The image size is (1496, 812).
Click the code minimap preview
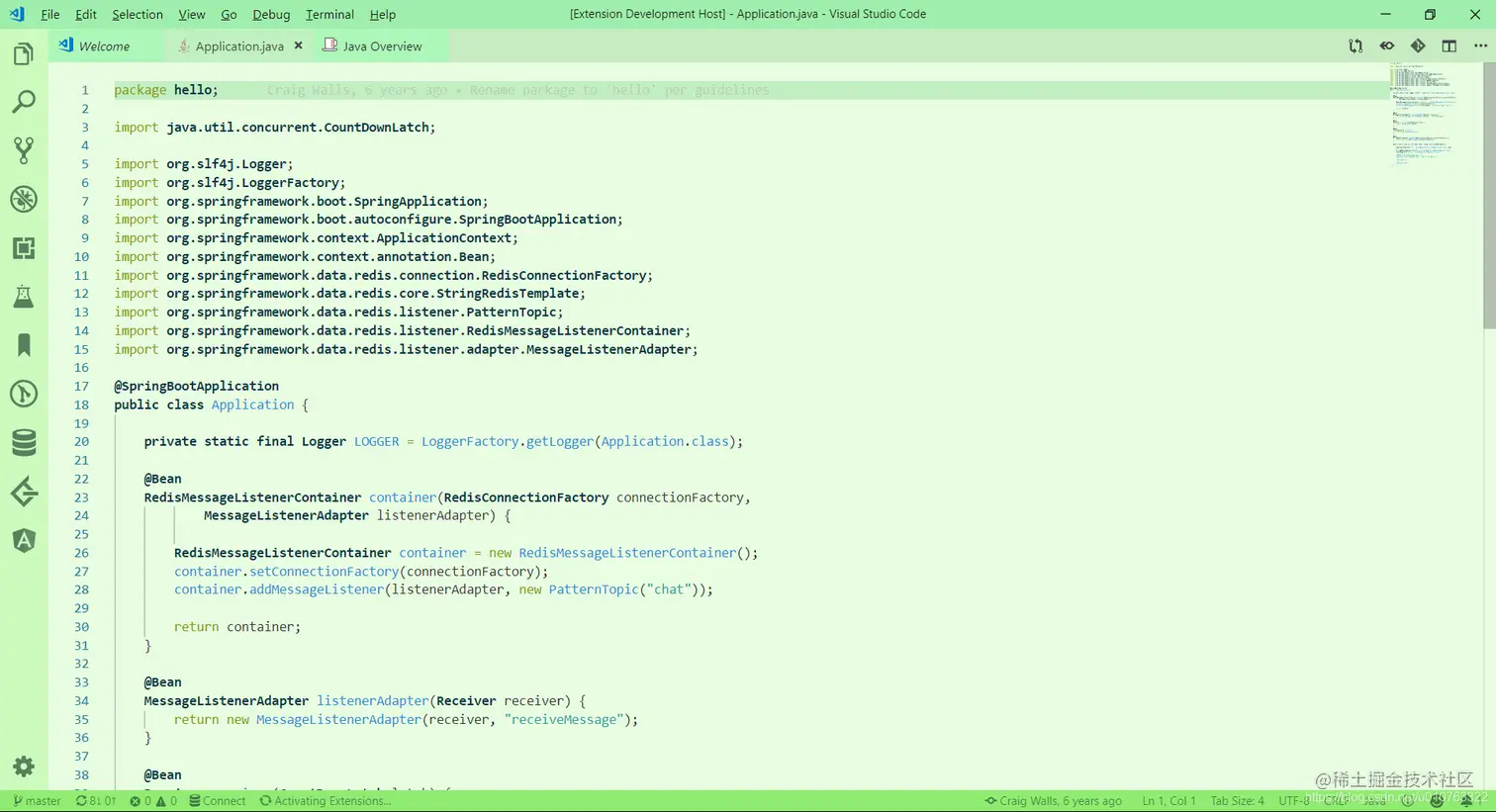pos(1425,114)
